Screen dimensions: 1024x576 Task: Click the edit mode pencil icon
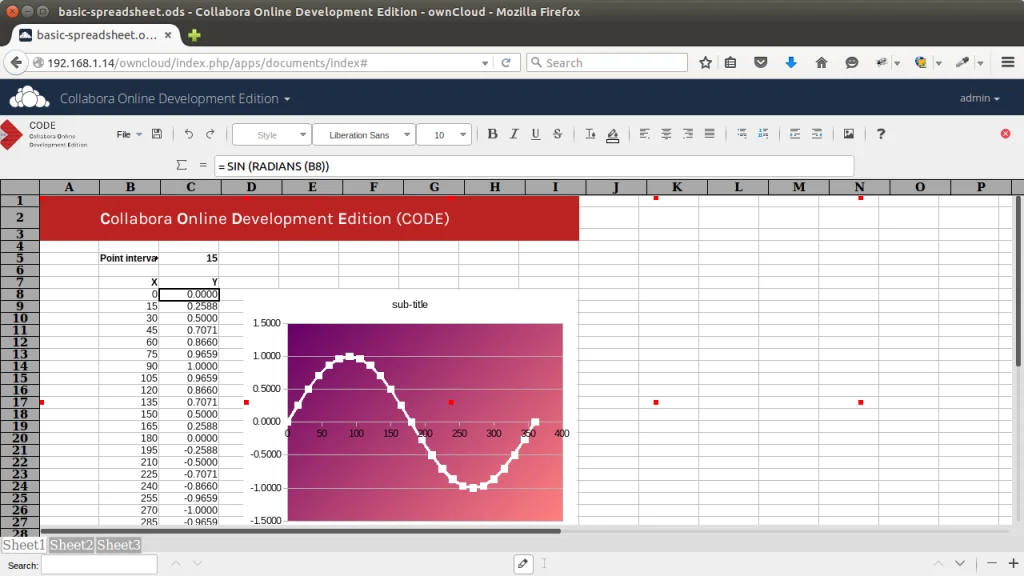click(x=523, y=564)
